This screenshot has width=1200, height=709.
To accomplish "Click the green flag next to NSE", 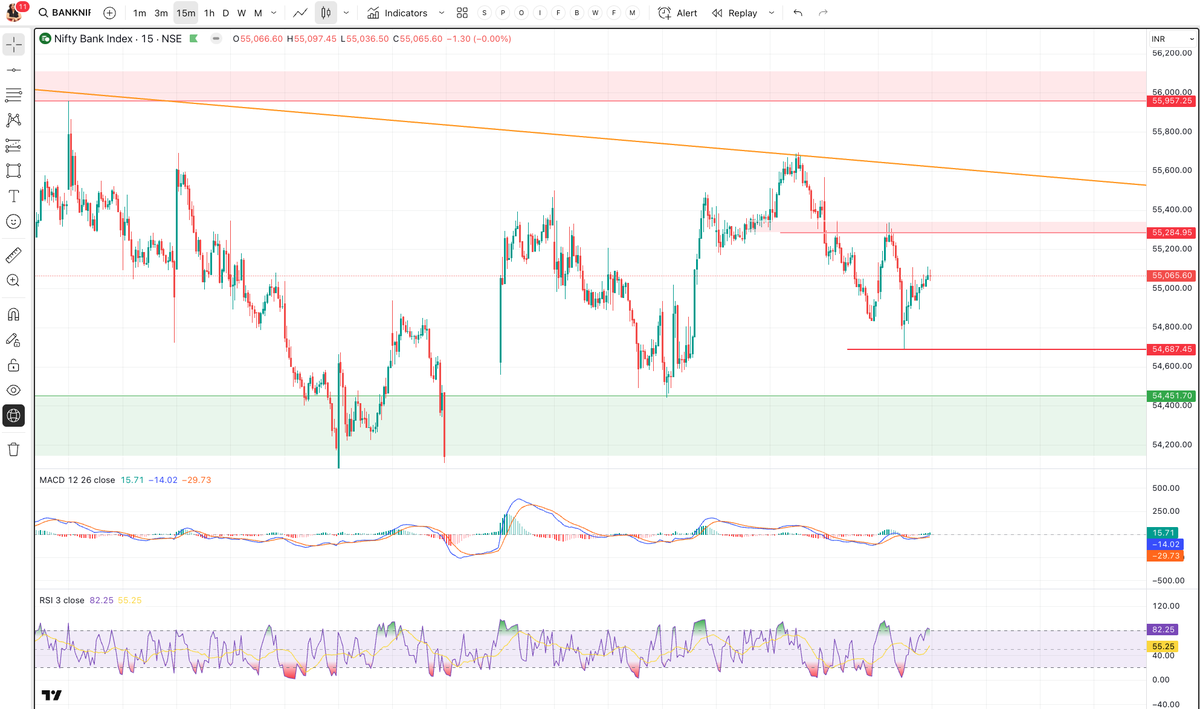I will coord(194,39).
